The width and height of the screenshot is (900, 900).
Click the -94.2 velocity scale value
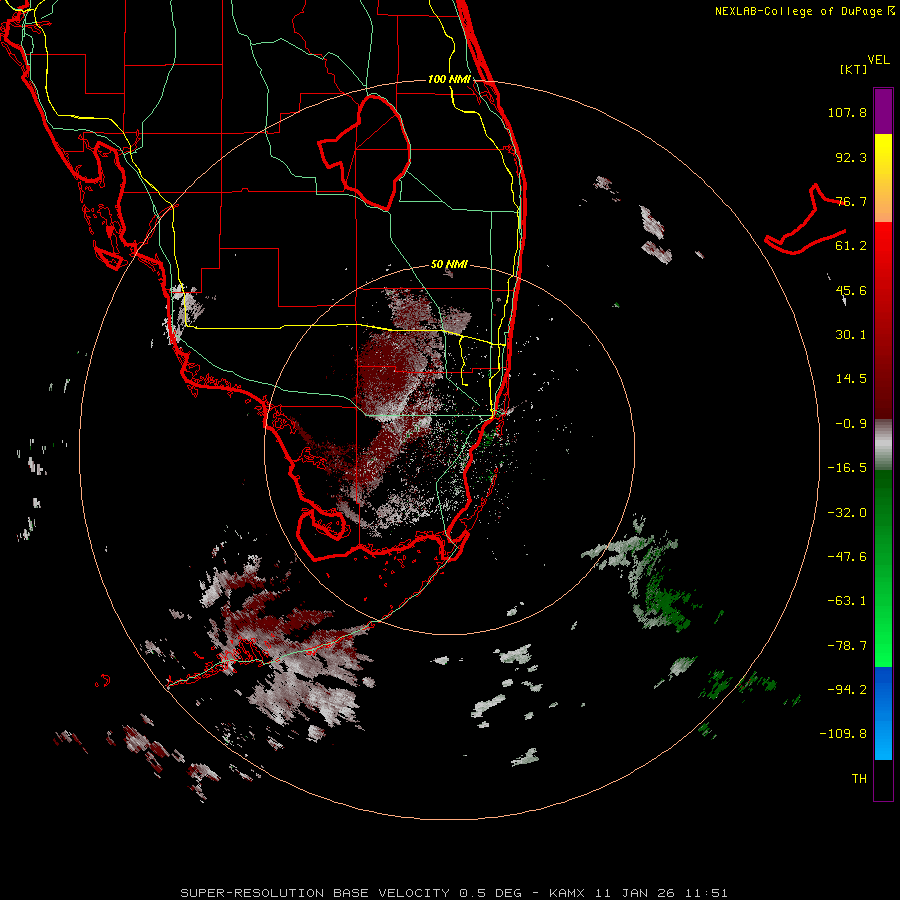point(847,690)
